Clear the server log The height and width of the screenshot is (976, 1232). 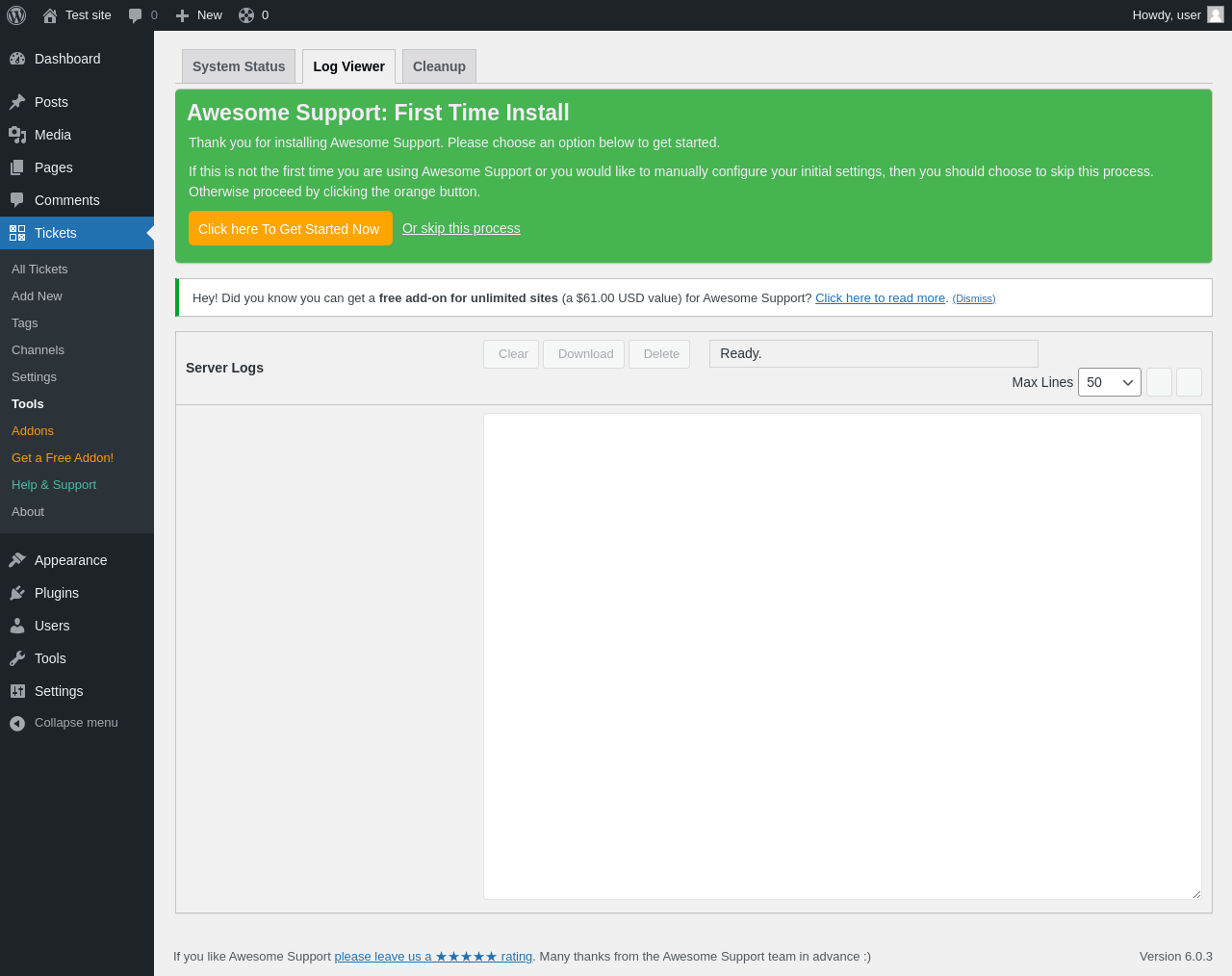point(511,354)
